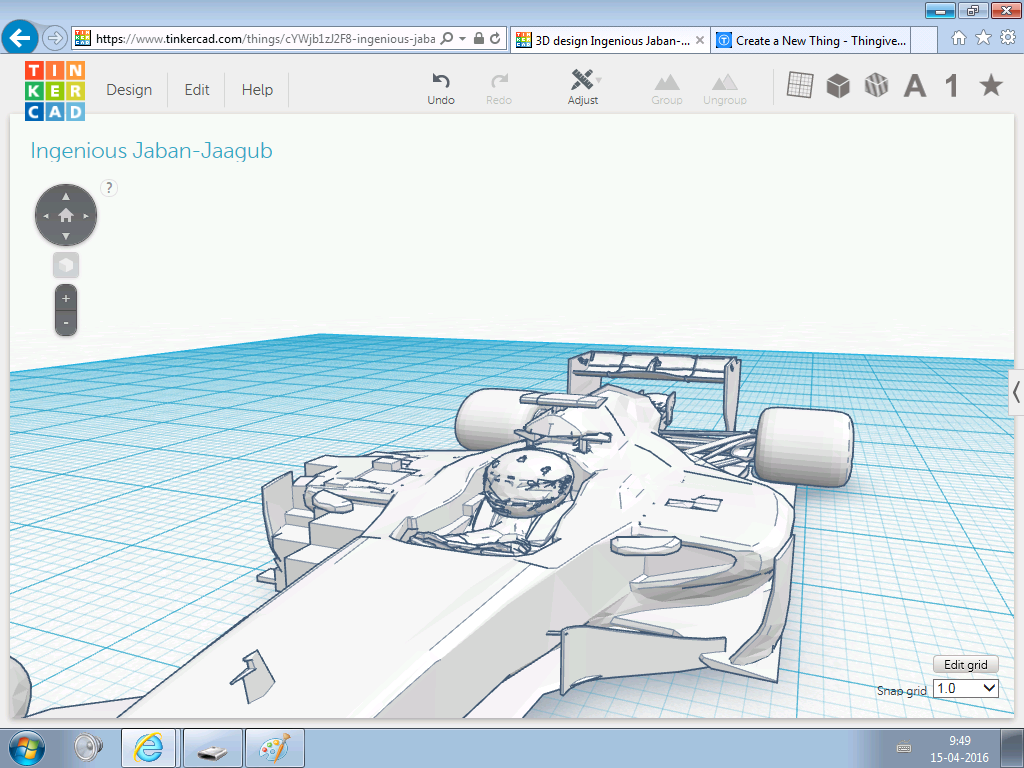
Task: Click the Show desktop strip
Action: pos(1012,748)
